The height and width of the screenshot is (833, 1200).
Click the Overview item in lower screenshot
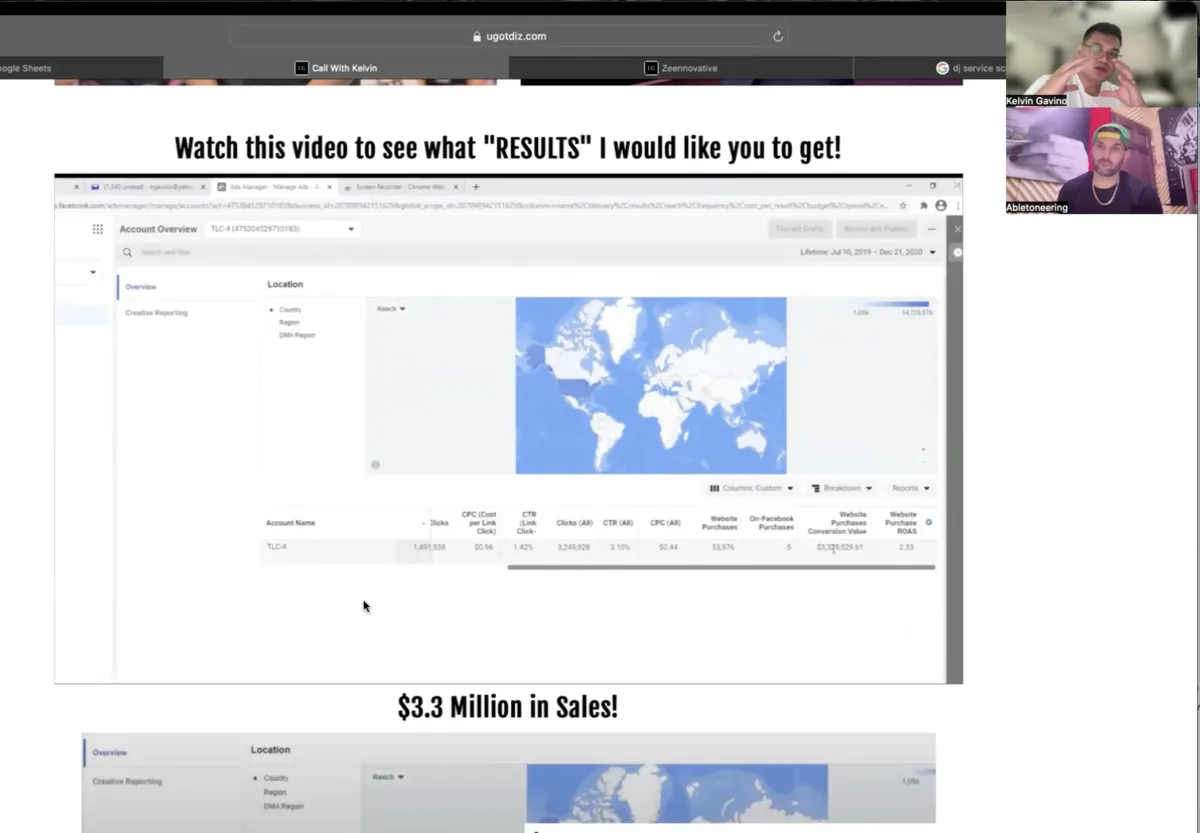point(110,752)
